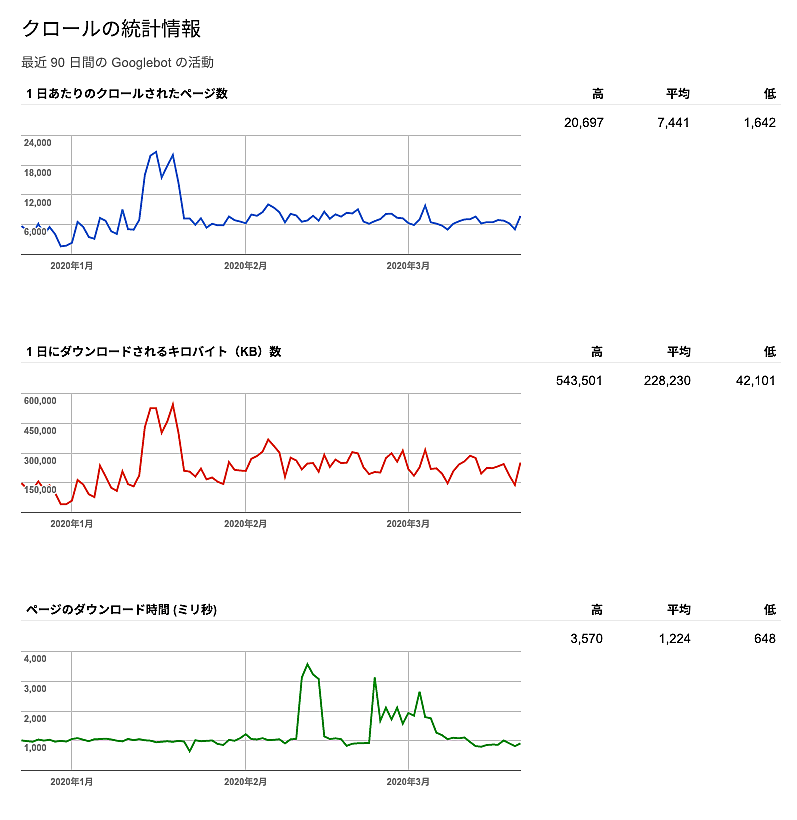Click the highest peak of the blue crawl line

coord(156,152)
